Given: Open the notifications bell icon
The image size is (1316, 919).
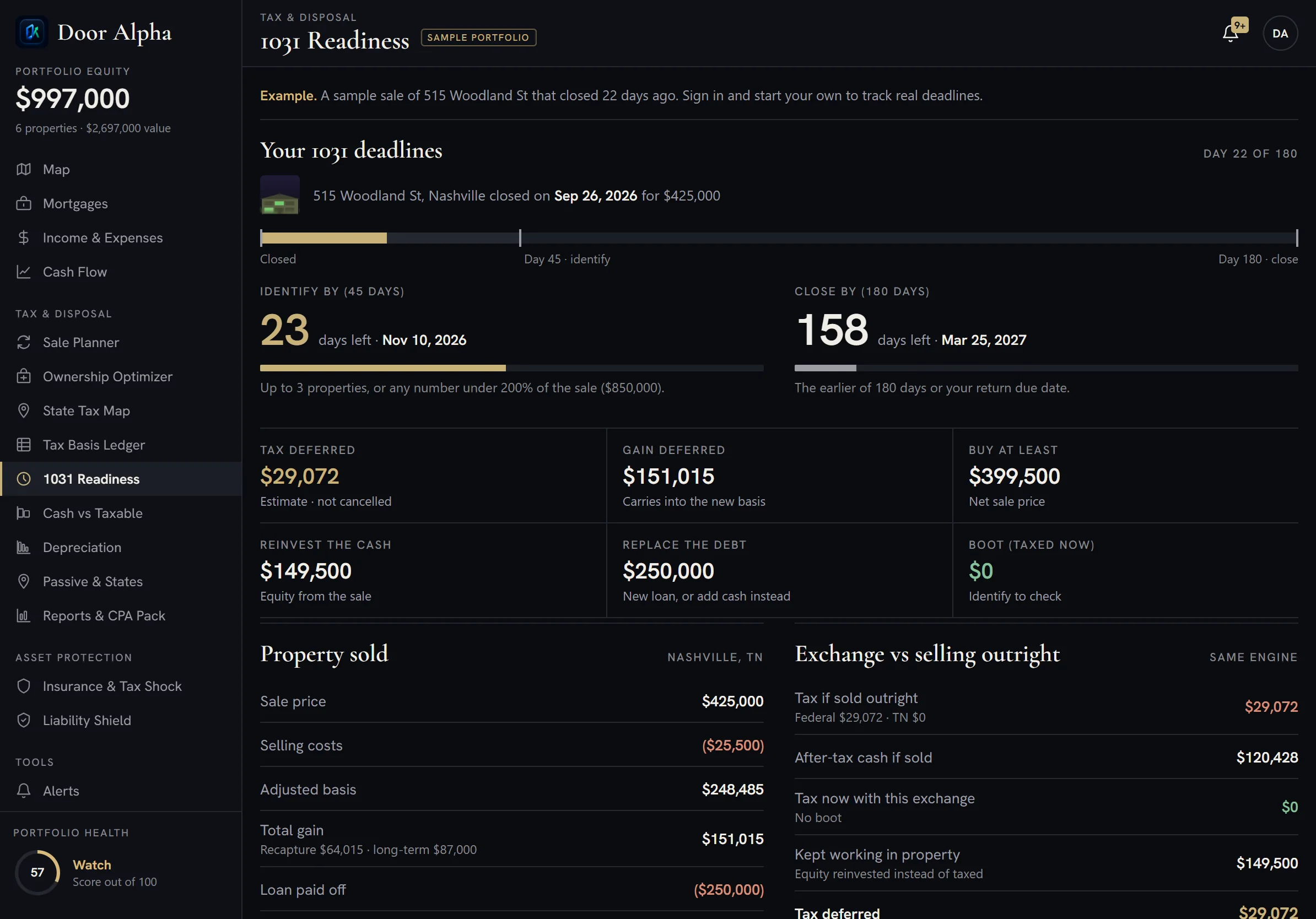Looking at the screenshot, I should point(1230,33).
